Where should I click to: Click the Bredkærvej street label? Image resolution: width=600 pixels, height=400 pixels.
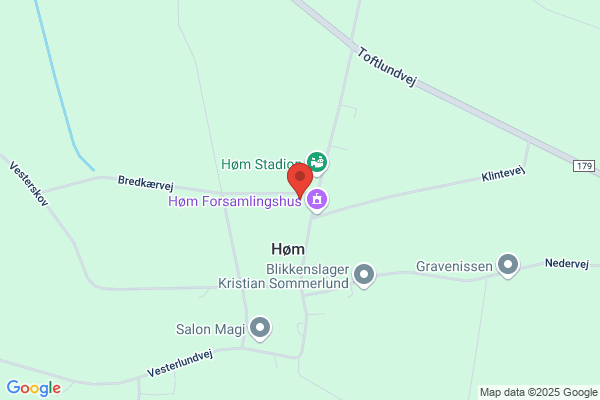[x=145, y=183]
